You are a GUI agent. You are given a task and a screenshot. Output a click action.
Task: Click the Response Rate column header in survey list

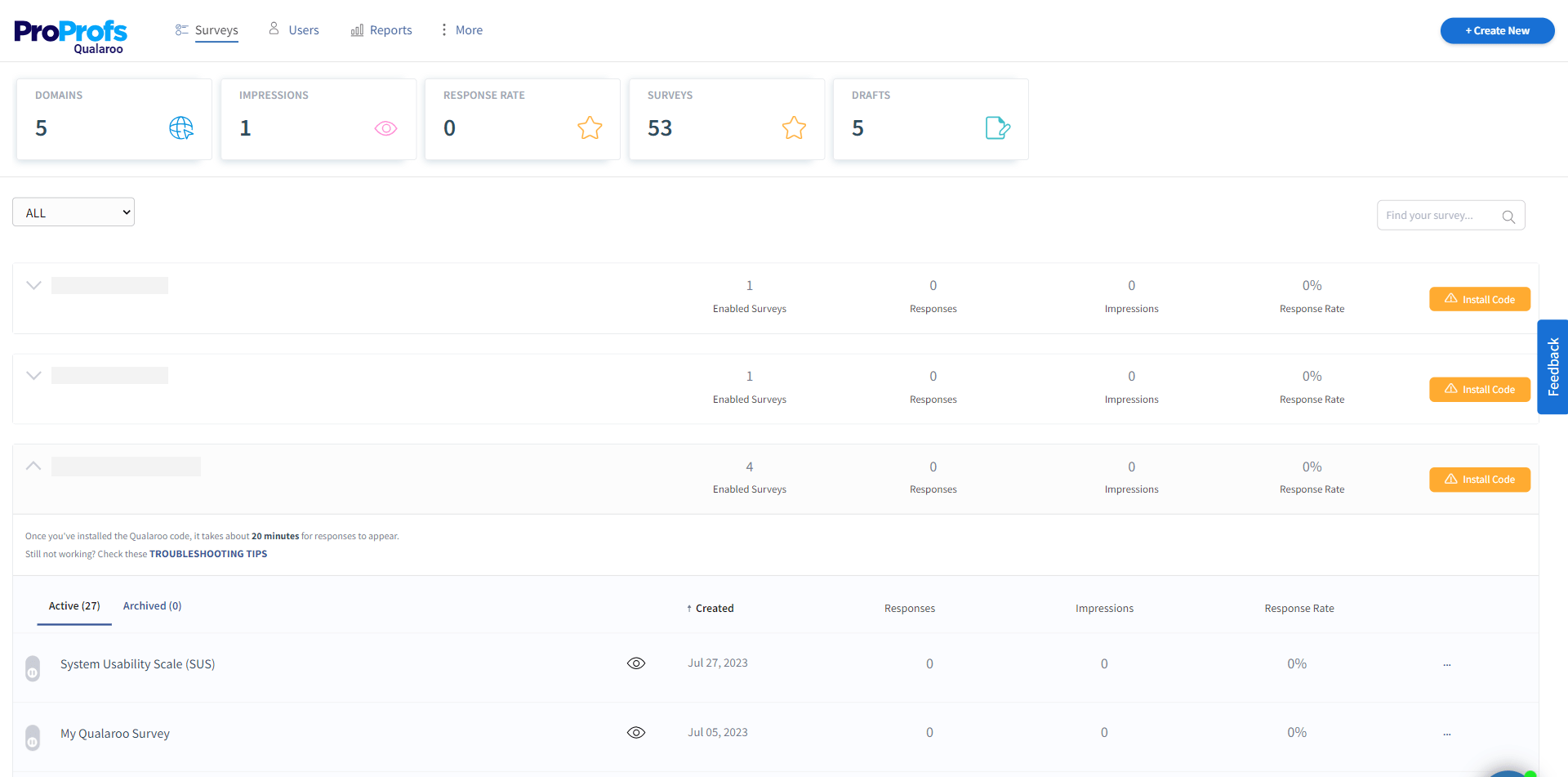coord(1299,609)
